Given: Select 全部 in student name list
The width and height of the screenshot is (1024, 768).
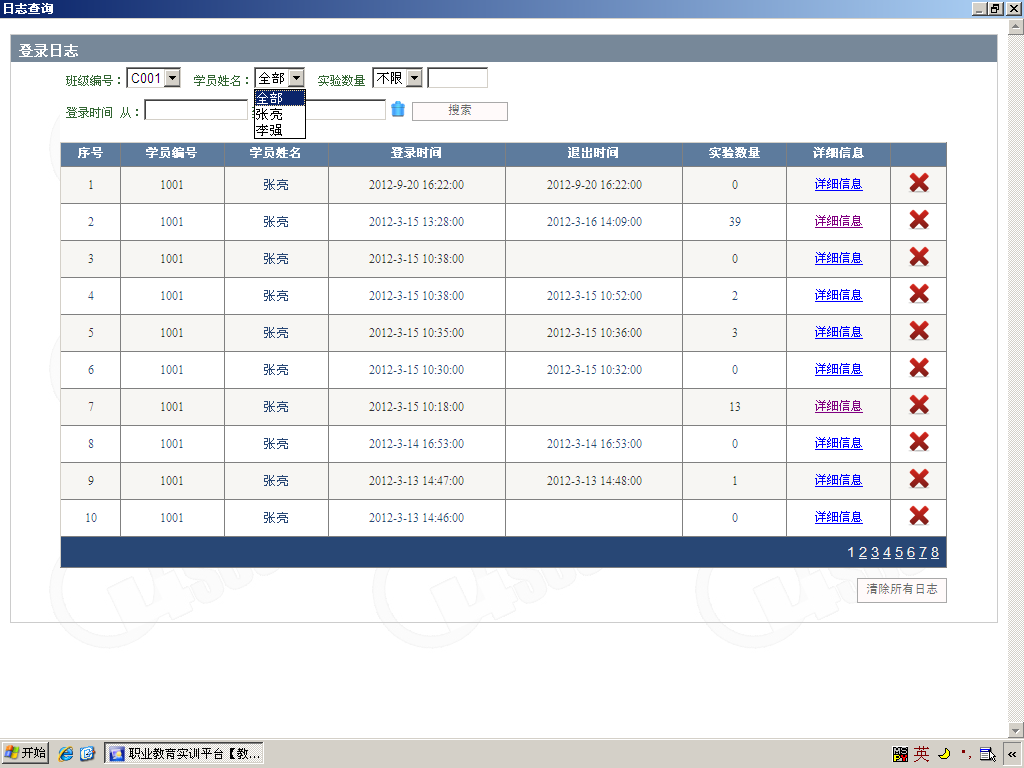Looking at the screenshot, I should pyautogui.click(x=280, y=98).
